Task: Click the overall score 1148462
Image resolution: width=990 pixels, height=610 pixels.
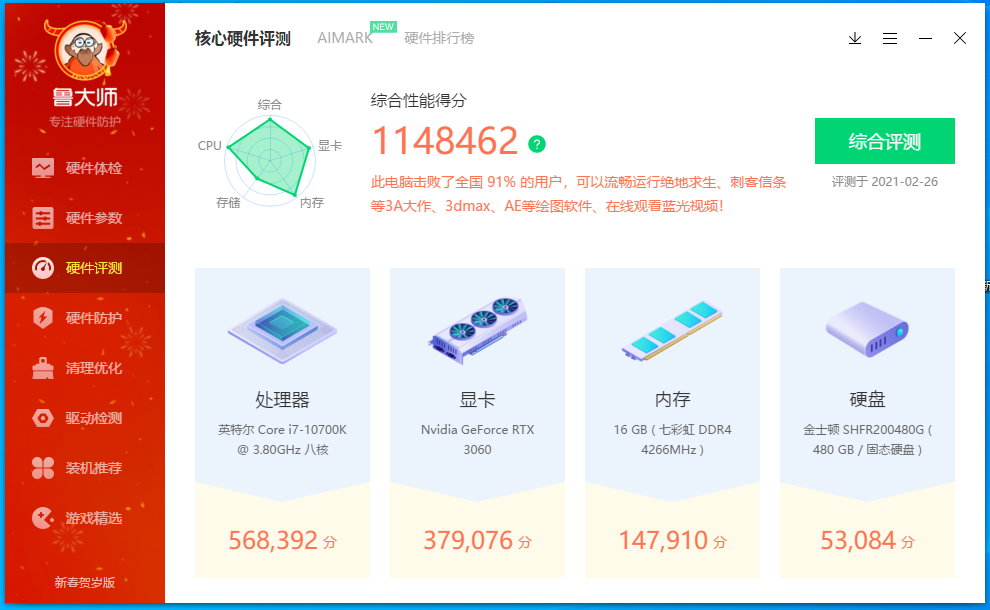Action: click(x=445, y=140)
